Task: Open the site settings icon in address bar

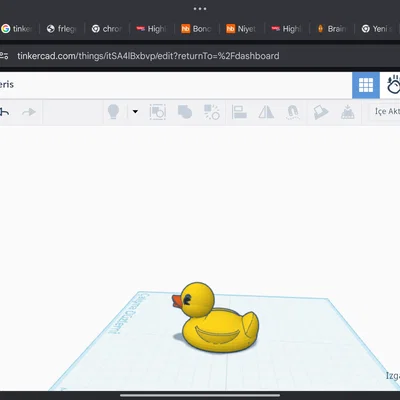Action: [x=4, y=56]
